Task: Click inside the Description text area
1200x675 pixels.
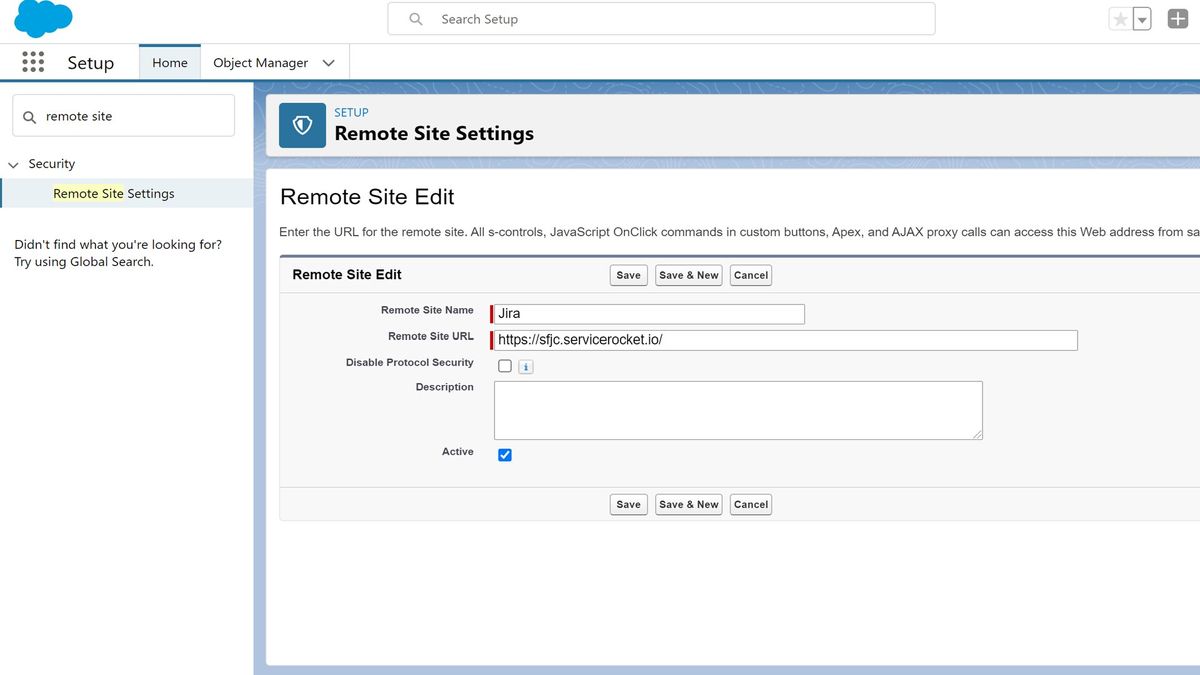Action: (x=737, y=410)
